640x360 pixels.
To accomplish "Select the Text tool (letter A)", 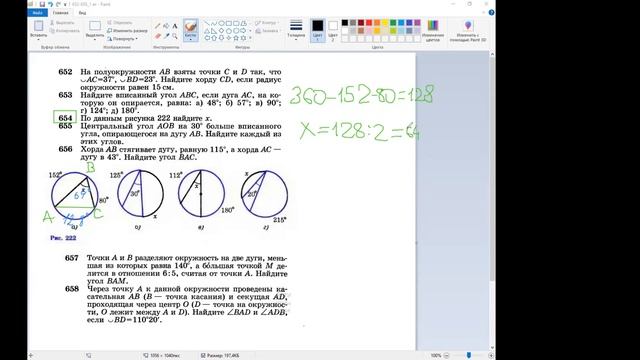I will [x=175, y=26].
